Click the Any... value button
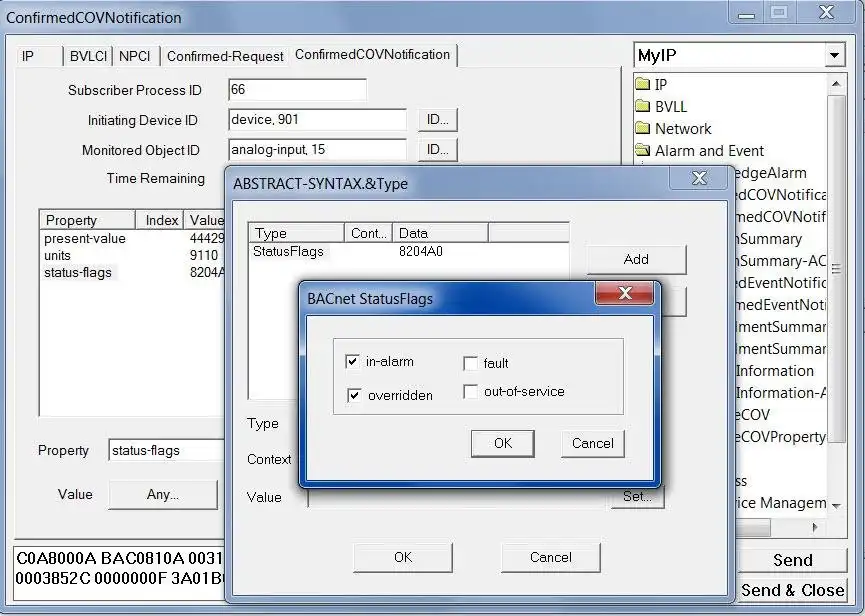865x616 pixels. pyautogui.click(x=163, y=494)
